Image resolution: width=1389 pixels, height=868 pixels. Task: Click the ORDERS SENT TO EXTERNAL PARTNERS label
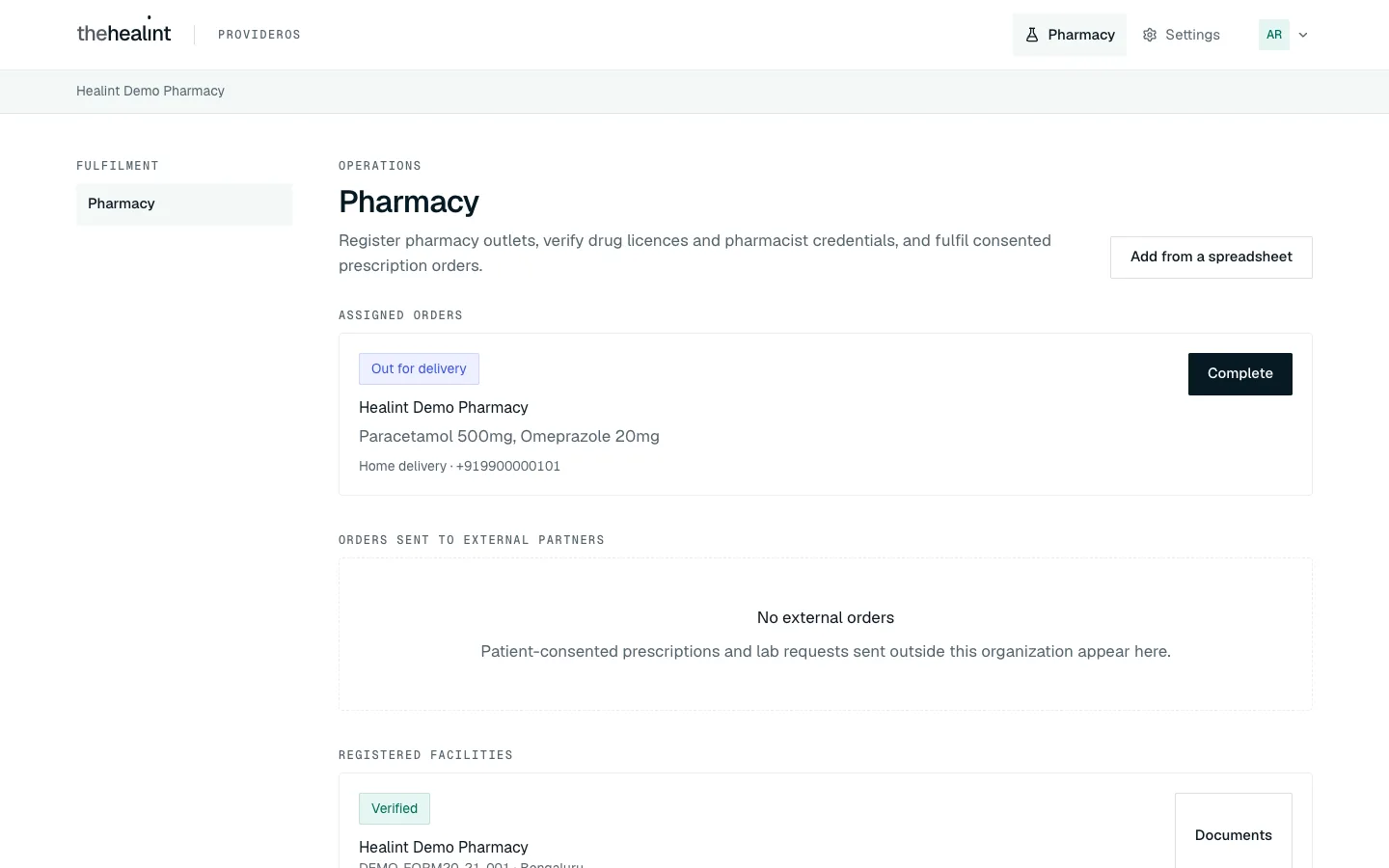472,540
